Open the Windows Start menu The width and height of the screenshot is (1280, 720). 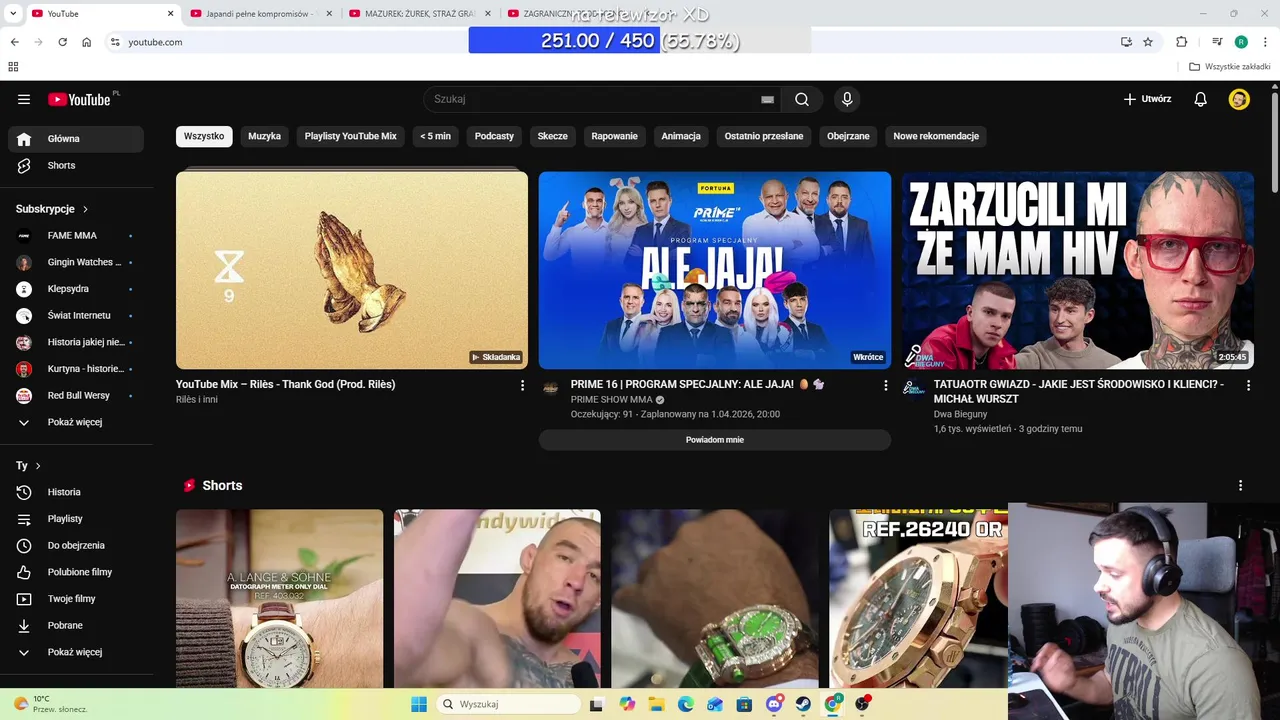(x=419, y=704)
